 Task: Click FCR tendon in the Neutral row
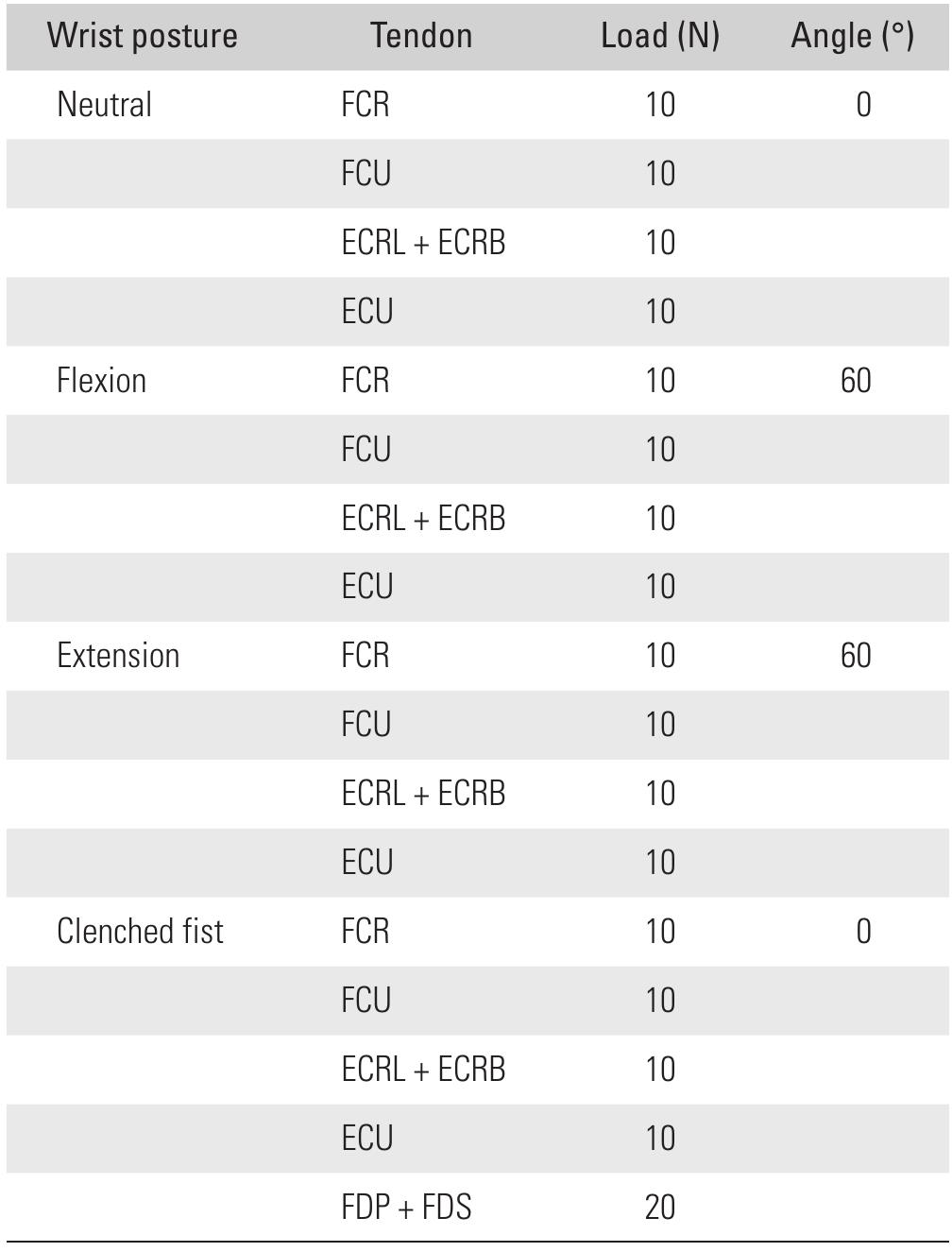pos(365,104)
